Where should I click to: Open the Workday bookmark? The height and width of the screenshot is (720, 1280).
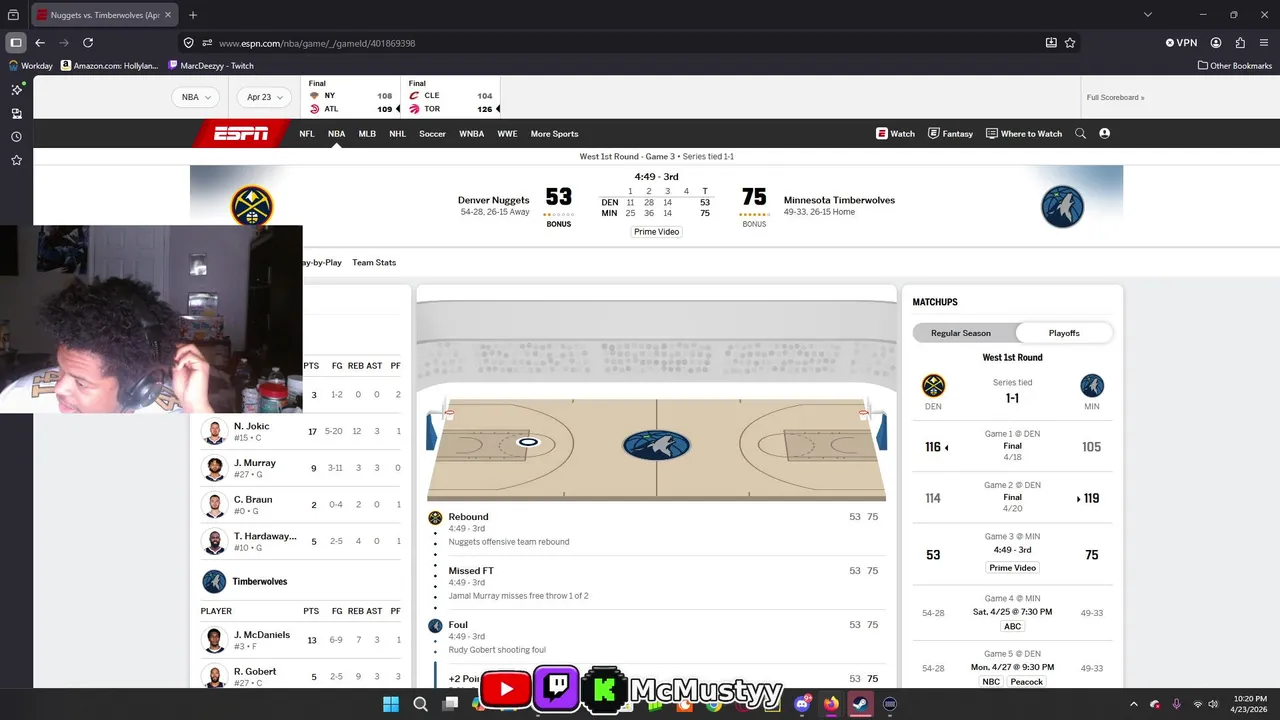tap(30, 66)
